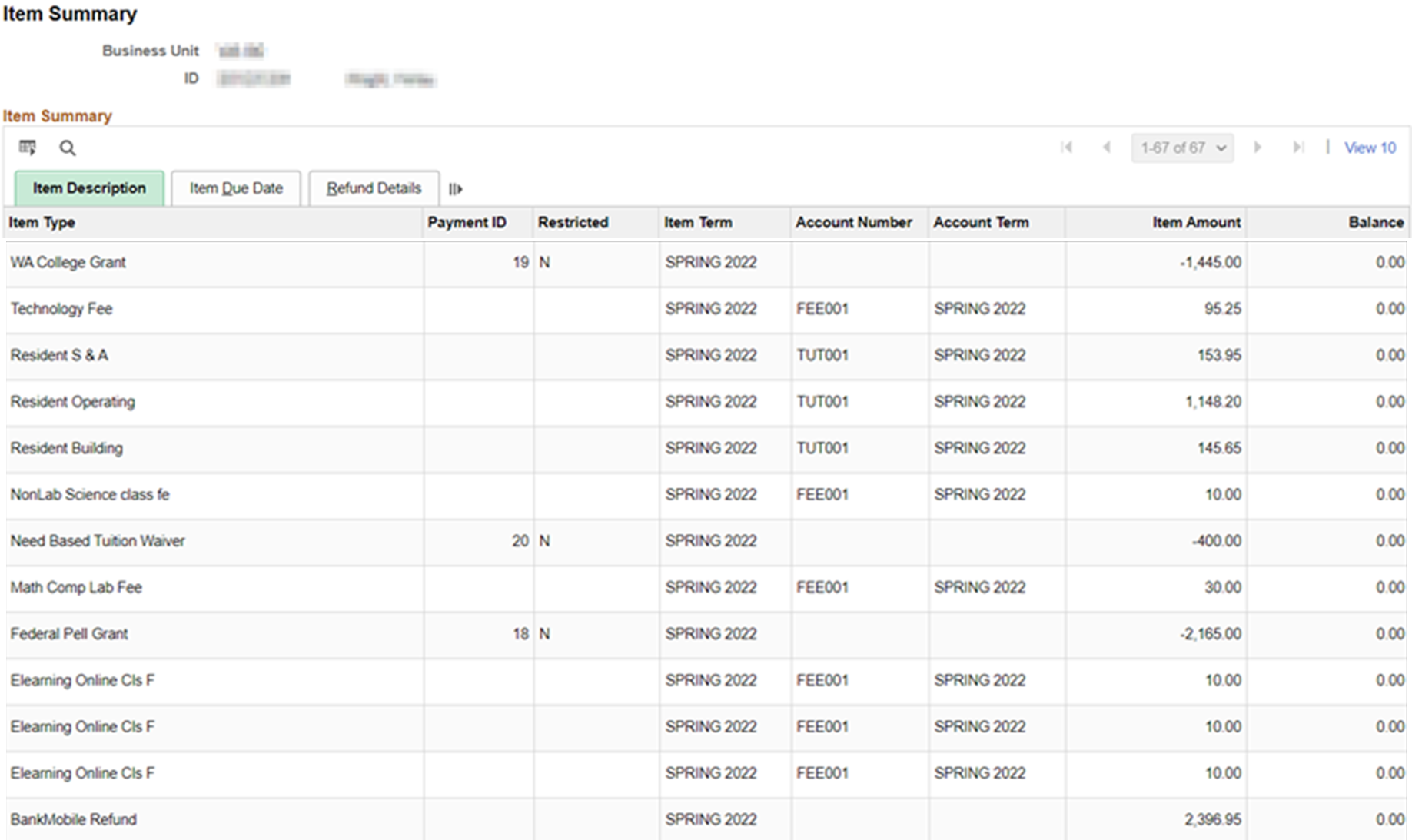Select the WA College Grant row
1412x840 pixels.
tap(68, 263)
